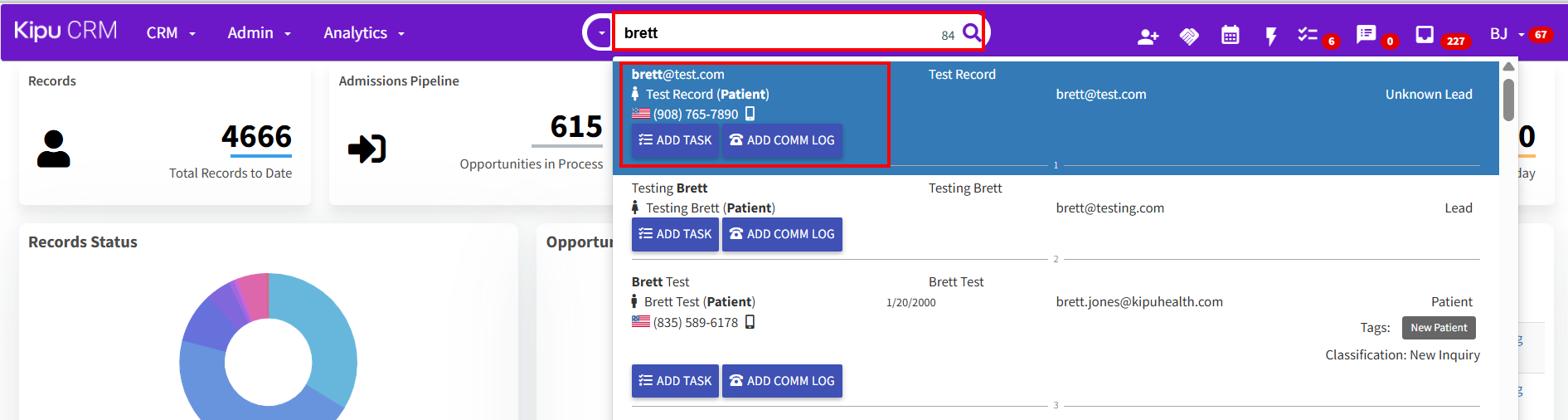Open the CRM menu
Screen dimensions: 1568x420
[x=171, y=33]
